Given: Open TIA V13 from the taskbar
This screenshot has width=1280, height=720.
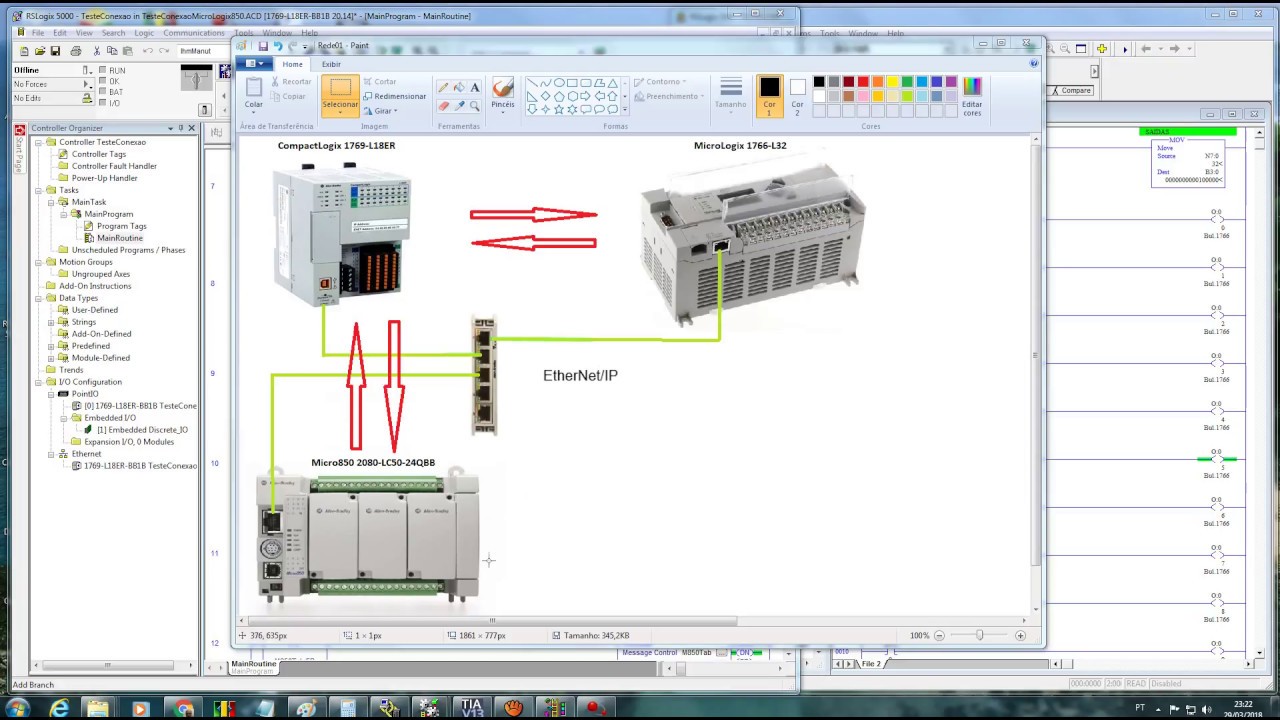Looking at the screenshot, I should pos(471,708).
